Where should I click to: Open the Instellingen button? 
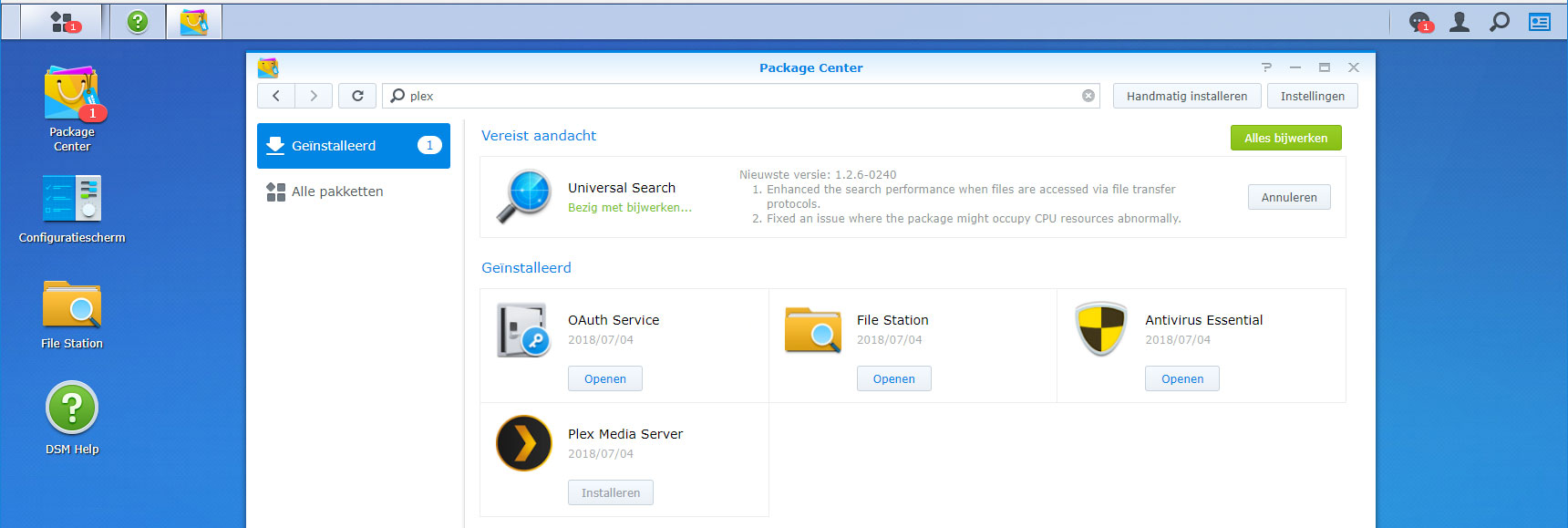(x=1313, y=96)
